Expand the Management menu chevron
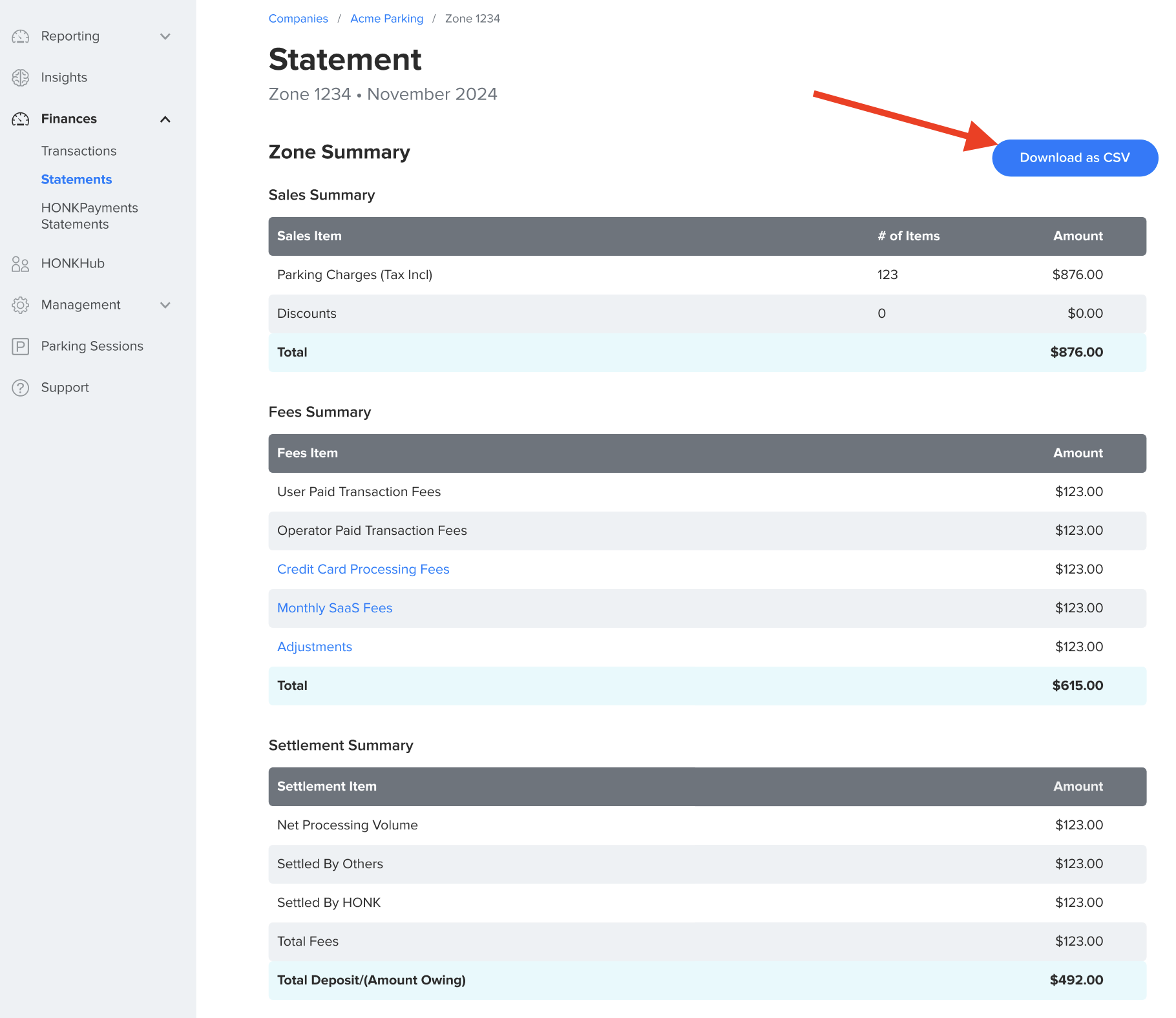 tap(165, 305)
